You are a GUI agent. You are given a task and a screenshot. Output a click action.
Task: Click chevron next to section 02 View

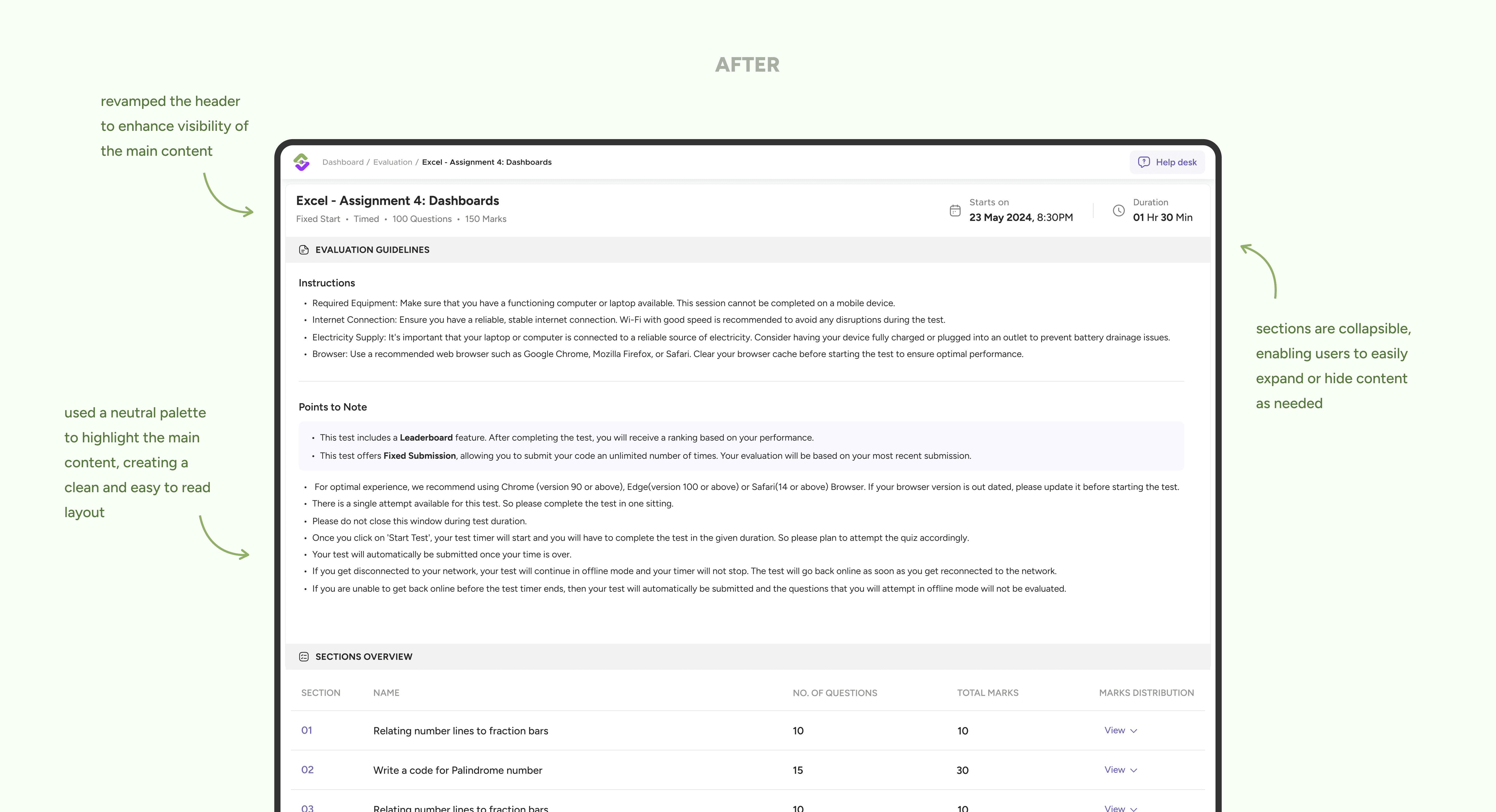1134,770
